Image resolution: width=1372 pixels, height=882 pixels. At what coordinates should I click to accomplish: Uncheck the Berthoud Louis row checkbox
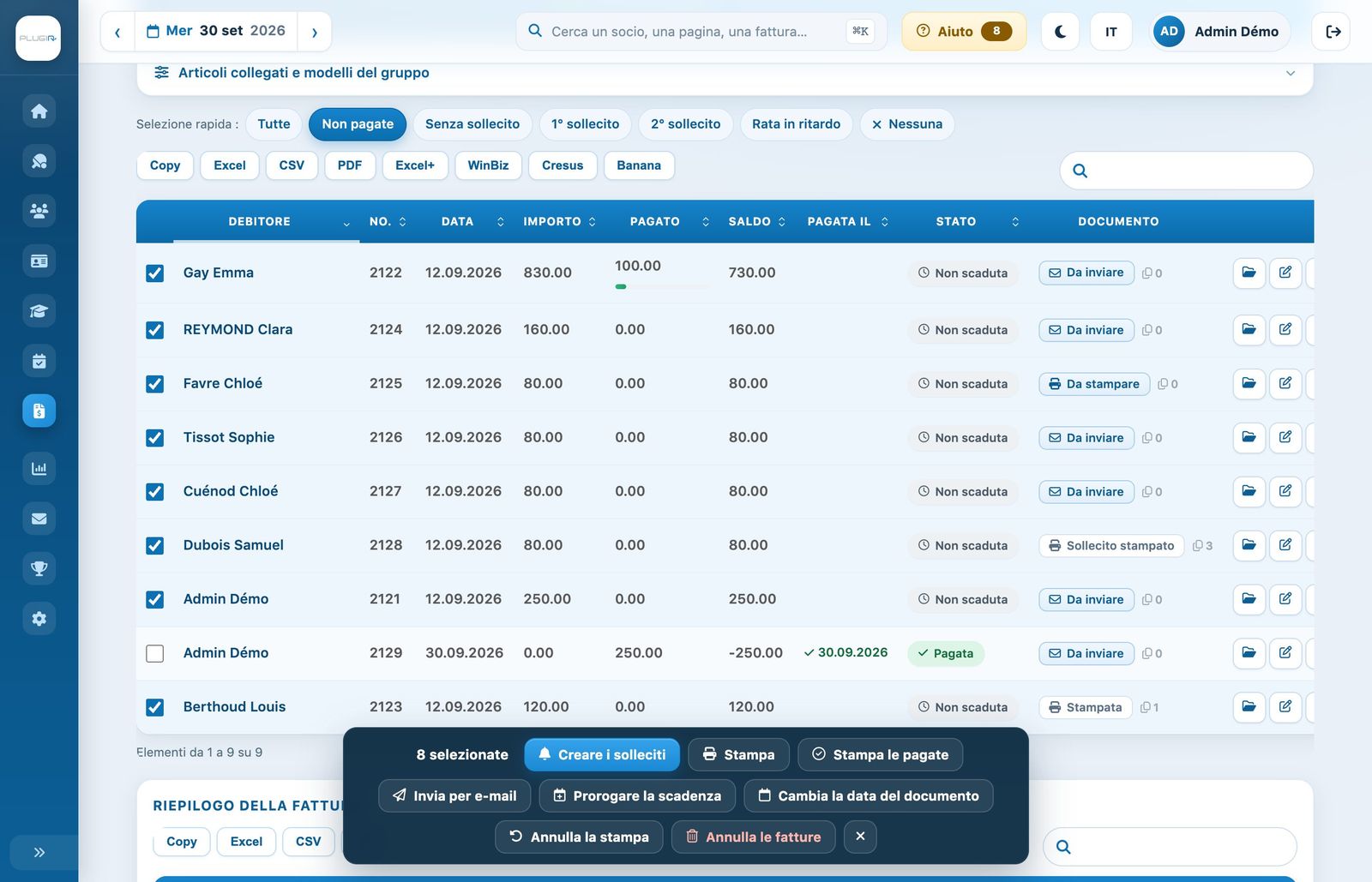(x=155, y=707)
